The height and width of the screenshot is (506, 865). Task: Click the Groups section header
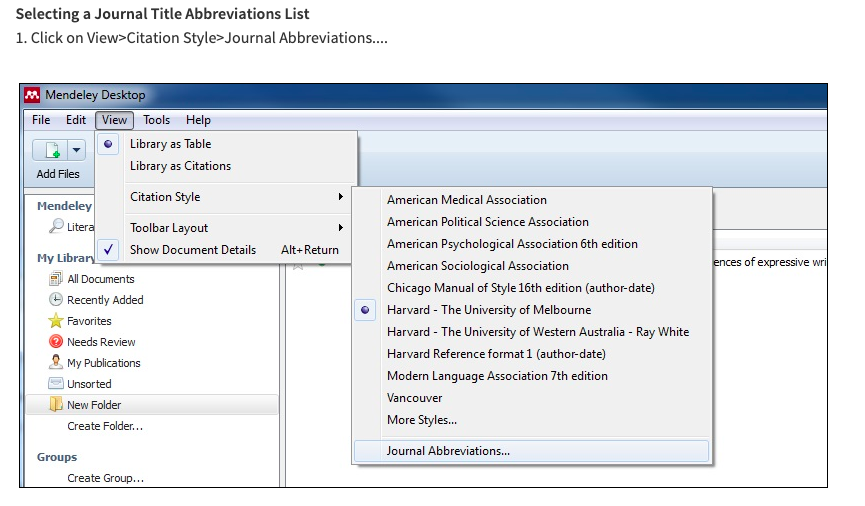[x=57, y=457]
